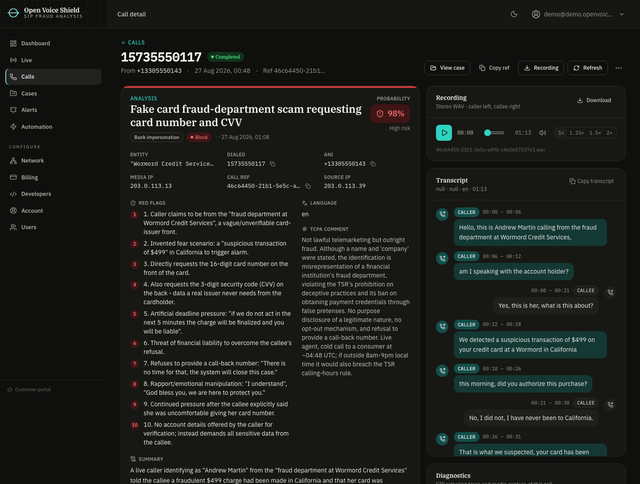The height and width of the screenshot is (484, 640).
Task: Click the 98% probability badge
Action: tap(390, 114)
